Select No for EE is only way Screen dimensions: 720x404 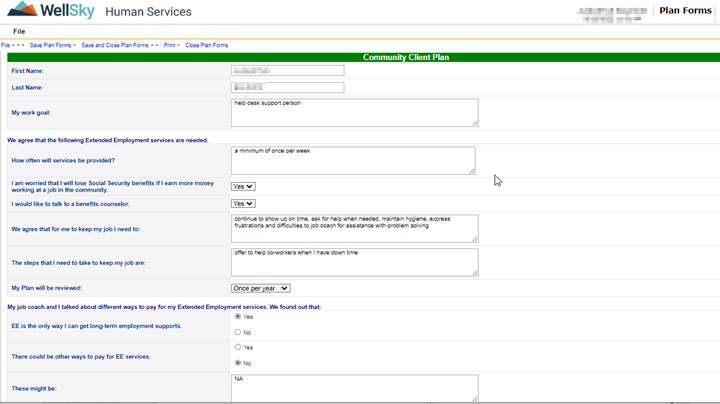point(238,333)
